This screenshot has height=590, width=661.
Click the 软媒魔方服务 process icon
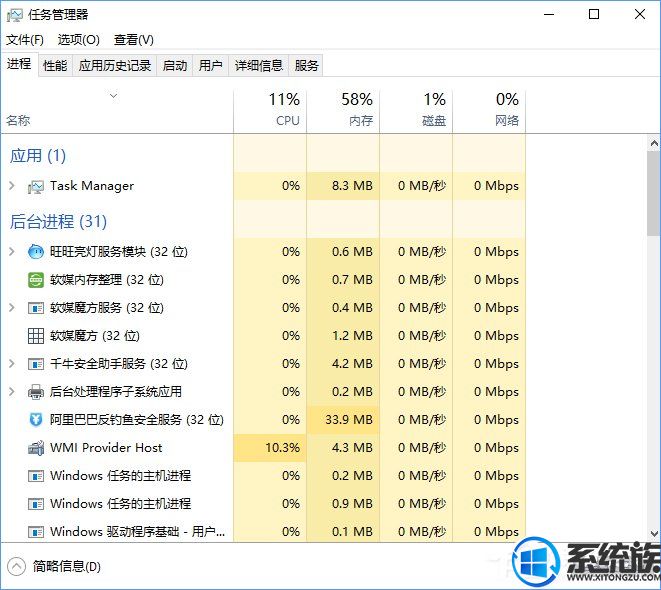[35, 308]
